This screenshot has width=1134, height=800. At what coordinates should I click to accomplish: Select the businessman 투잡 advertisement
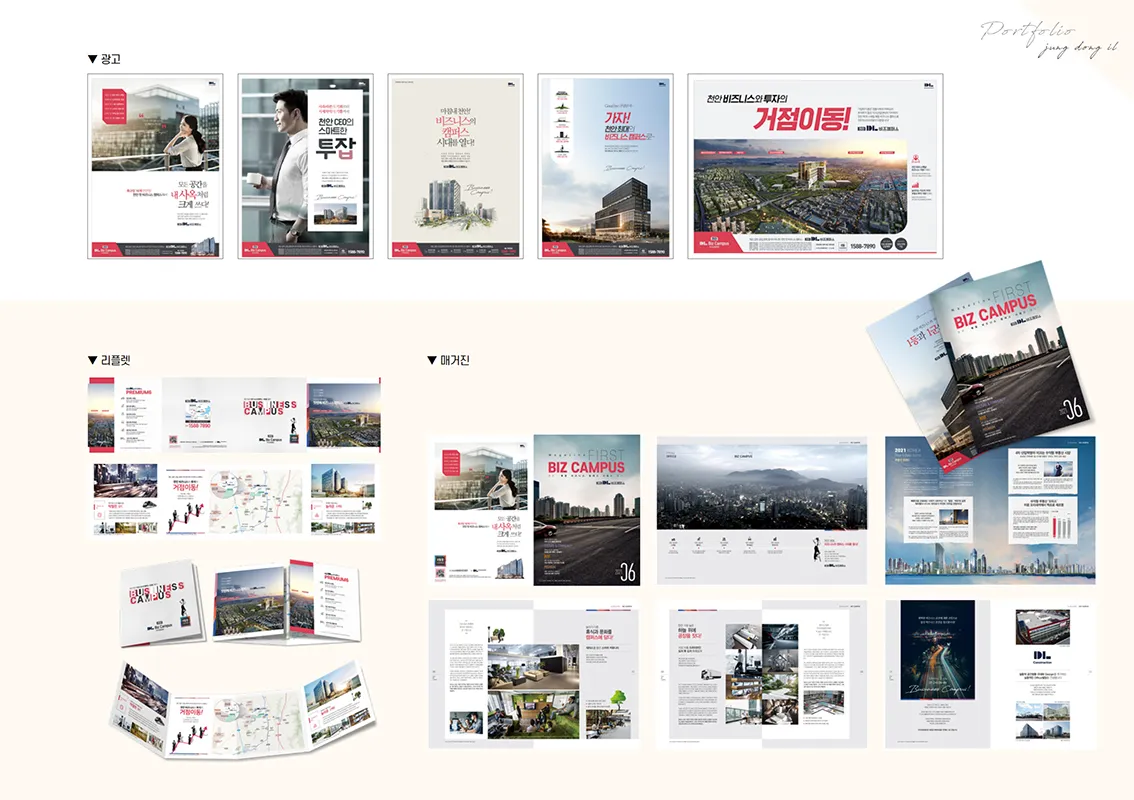(x=305, y=166)
